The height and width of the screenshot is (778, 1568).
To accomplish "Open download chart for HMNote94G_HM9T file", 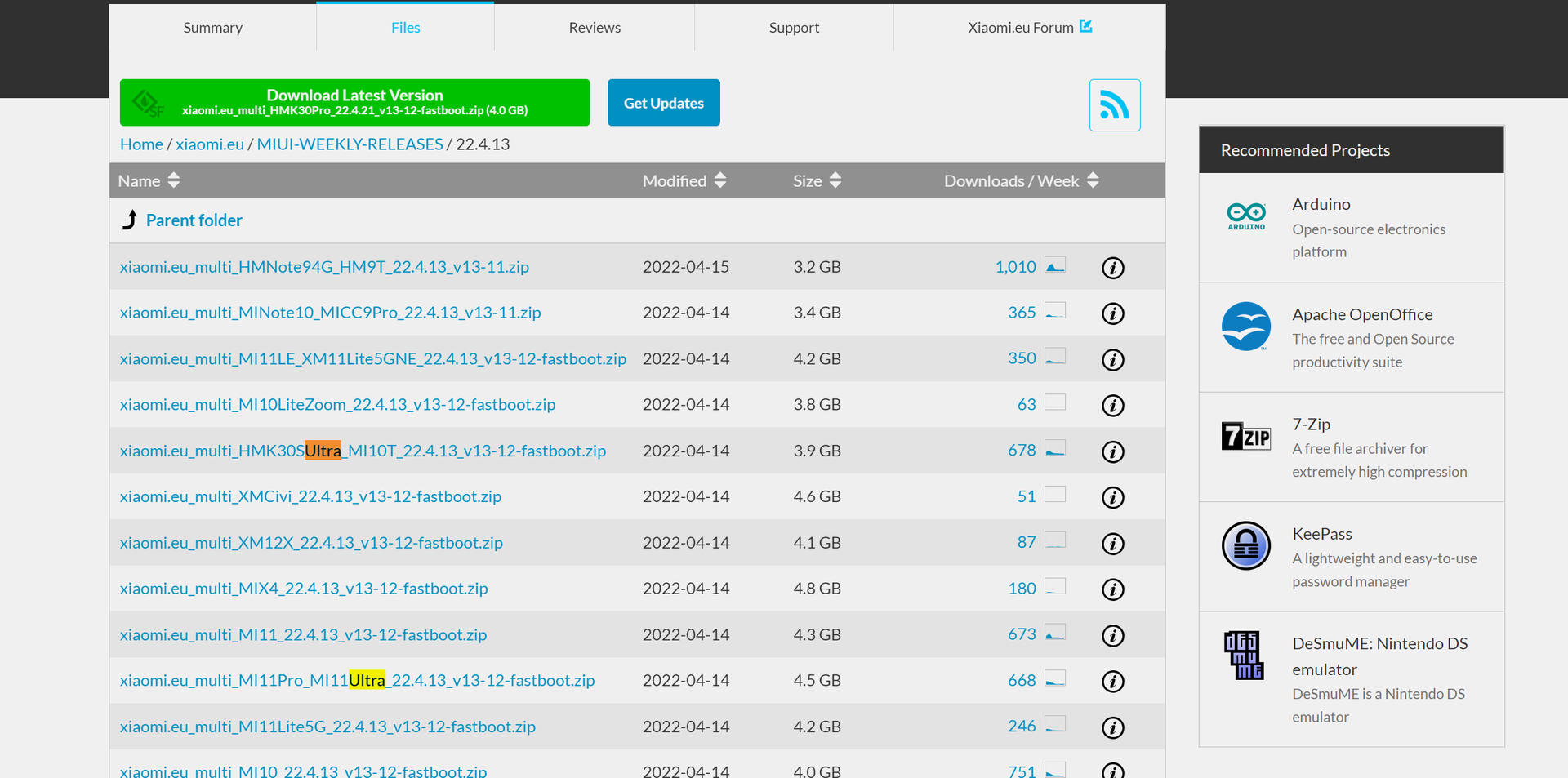I will 1055,265.
